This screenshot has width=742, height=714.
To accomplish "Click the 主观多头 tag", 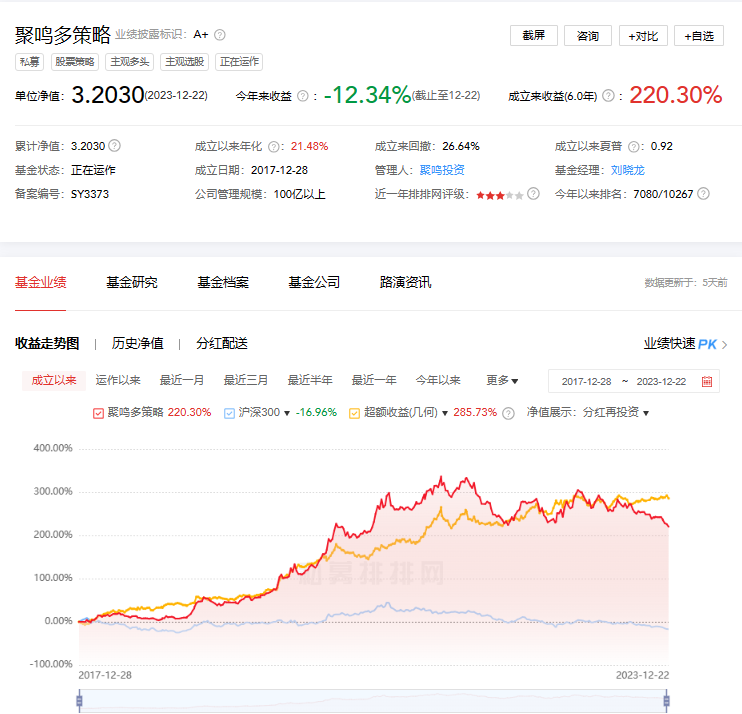I will 130,62.
